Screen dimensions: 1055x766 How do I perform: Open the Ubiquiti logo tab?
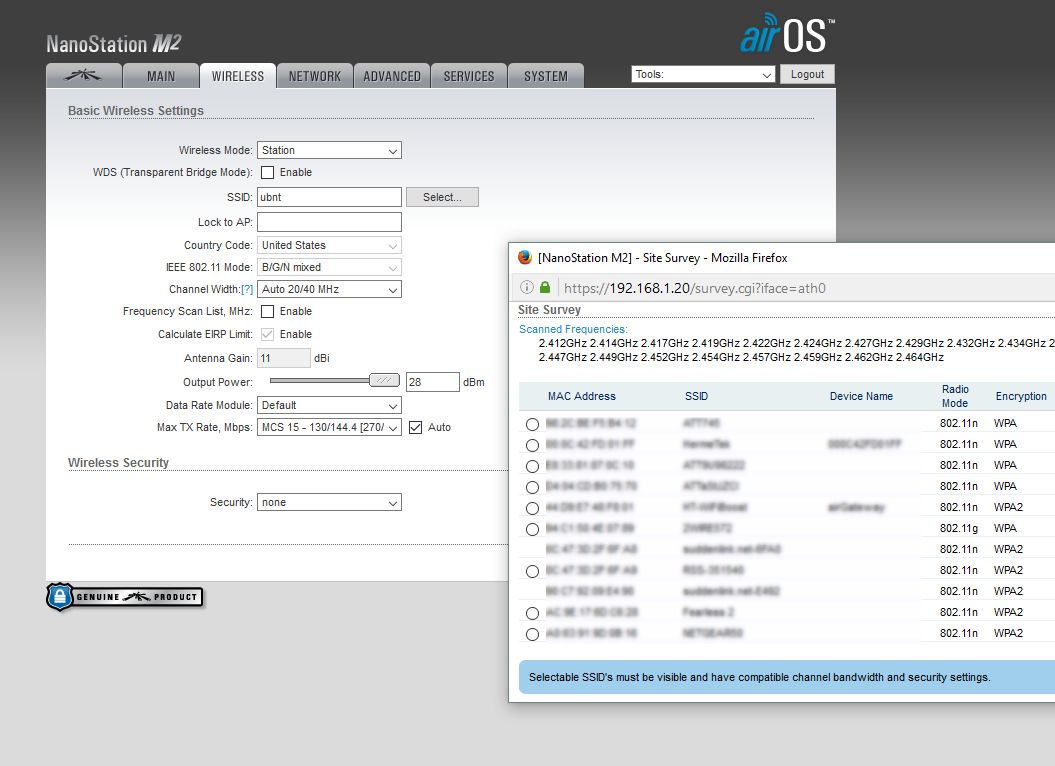coord(83,76)
